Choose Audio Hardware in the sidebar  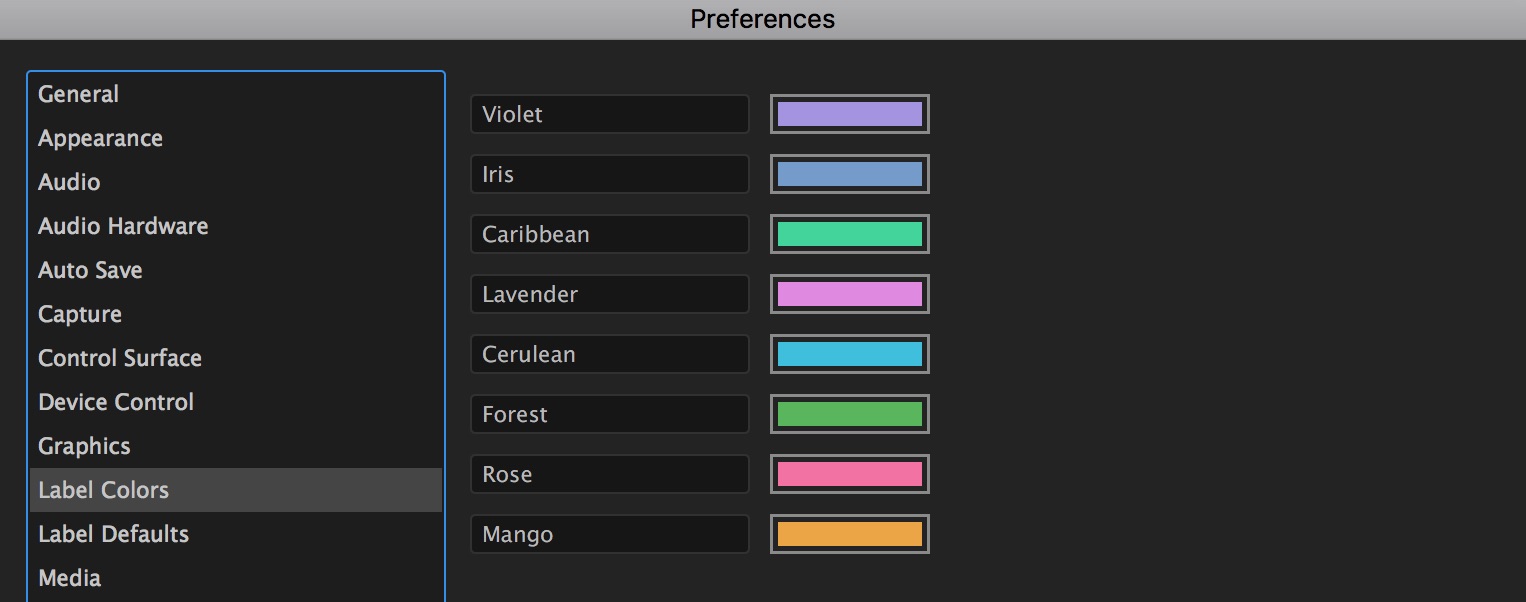pyautogui.click(x=236, y=226)
